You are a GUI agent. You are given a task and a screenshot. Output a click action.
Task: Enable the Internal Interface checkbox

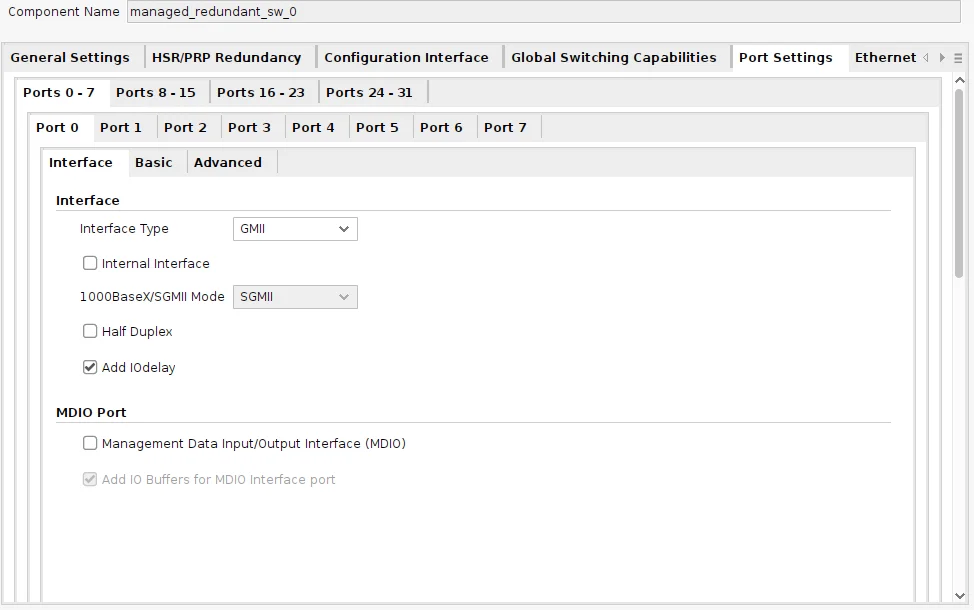tap(90, 263)
